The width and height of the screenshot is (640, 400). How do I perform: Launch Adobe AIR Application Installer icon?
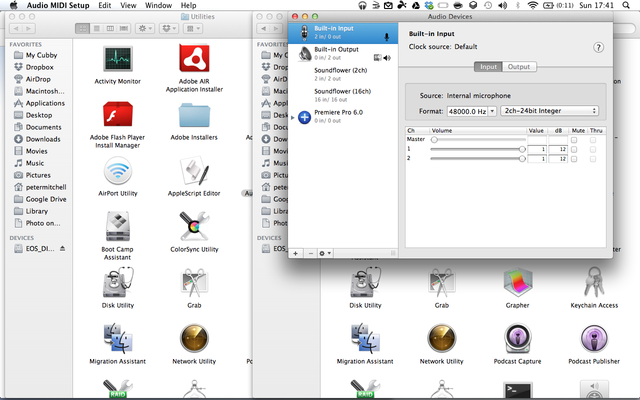click(x=194, y=58)
